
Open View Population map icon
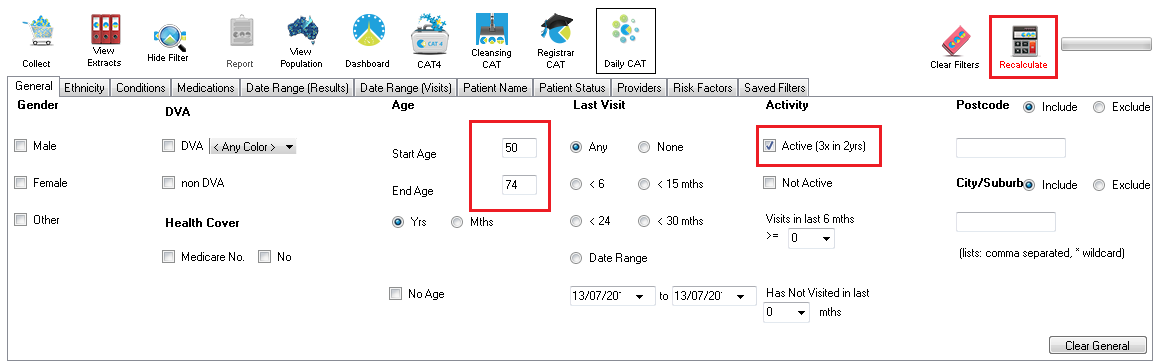click(301, 31)
